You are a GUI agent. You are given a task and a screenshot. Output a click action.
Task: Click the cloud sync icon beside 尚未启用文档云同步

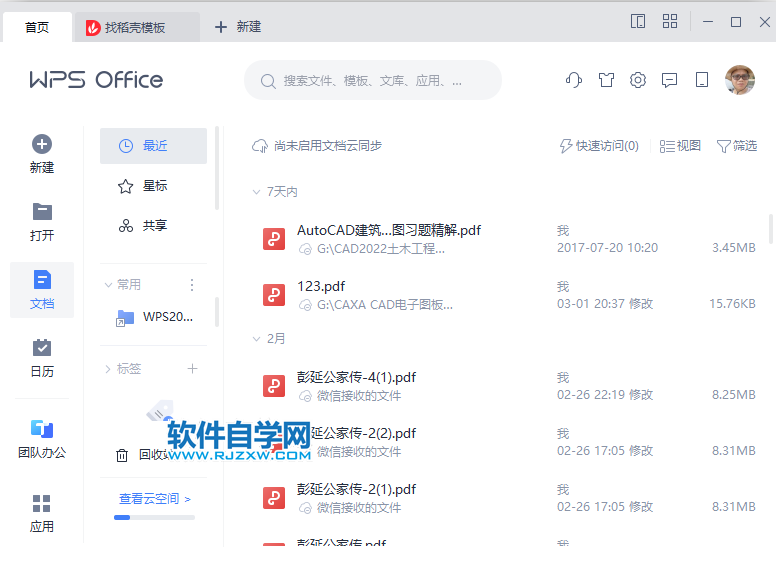(x=260, y=146)
